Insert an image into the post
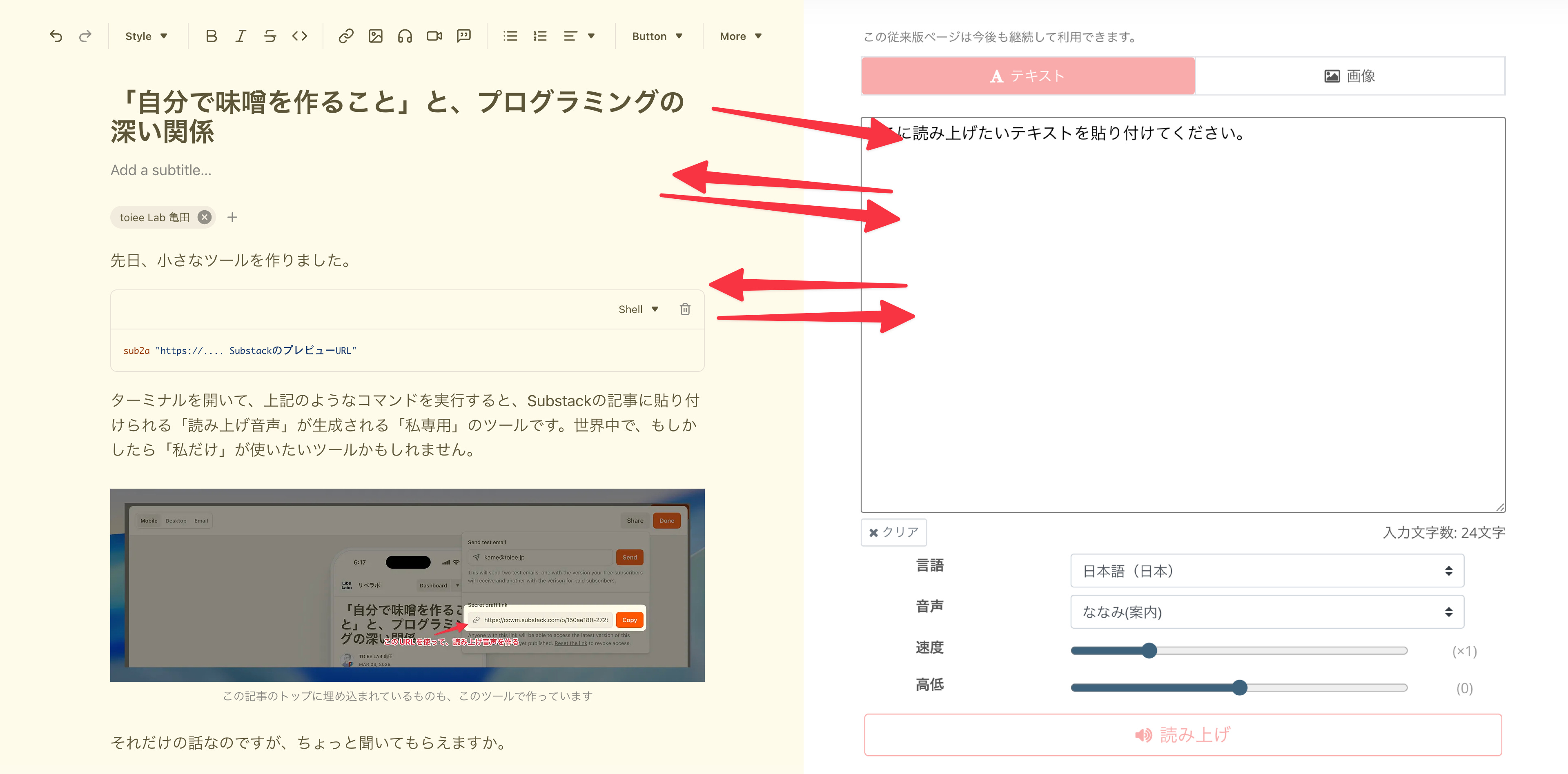Viewport: 1568px width, 774px height. click(376, 36)
